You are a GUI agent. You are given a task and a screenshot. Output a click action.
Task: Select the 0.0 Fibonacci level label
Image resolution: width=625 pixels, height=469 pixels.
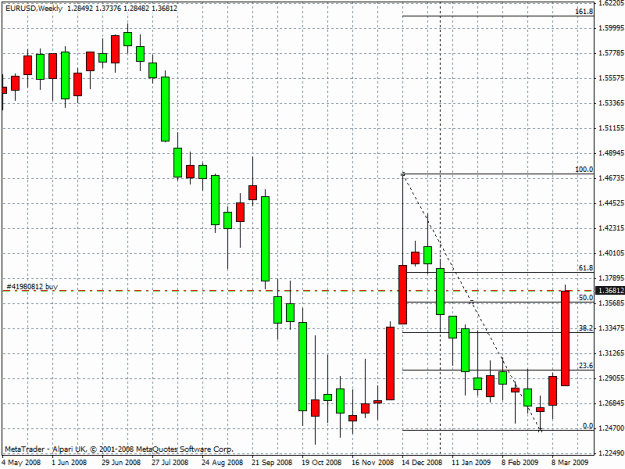coord(588,426)
